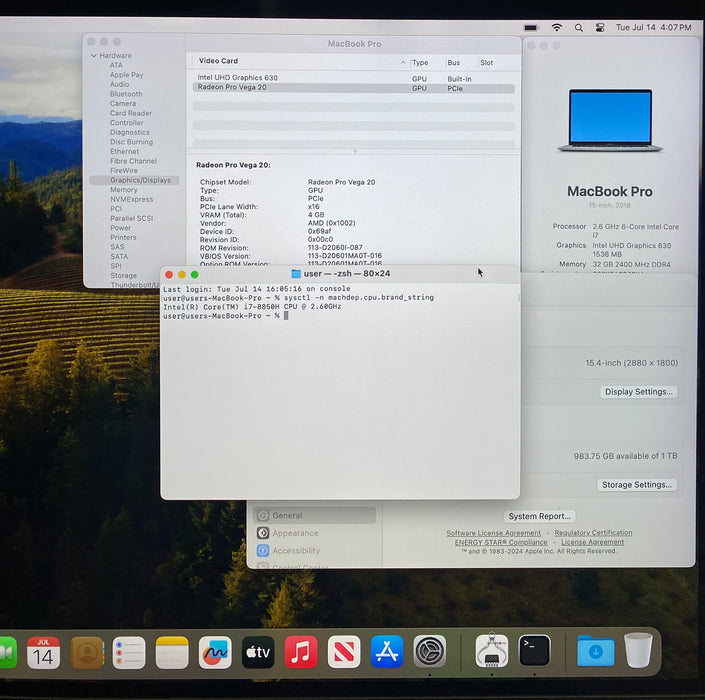This screenshot has width=705, height=700.
Task: Click the Type column header
Action: point(420,62)
